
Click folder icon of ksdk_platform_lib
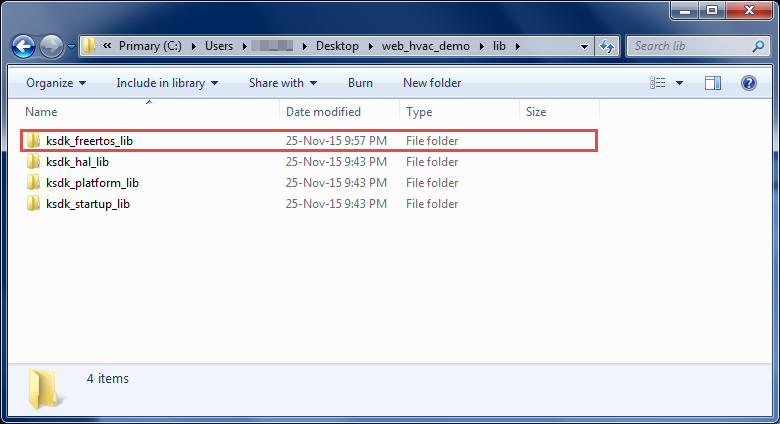(33, 183)
